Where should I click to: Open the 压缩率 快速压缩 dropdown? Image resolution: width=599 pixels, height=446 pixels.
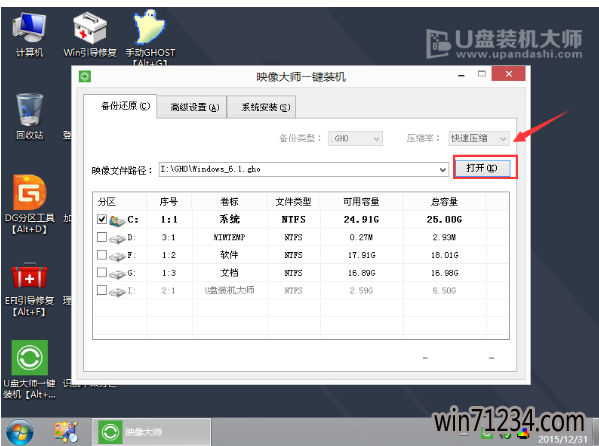479,138
